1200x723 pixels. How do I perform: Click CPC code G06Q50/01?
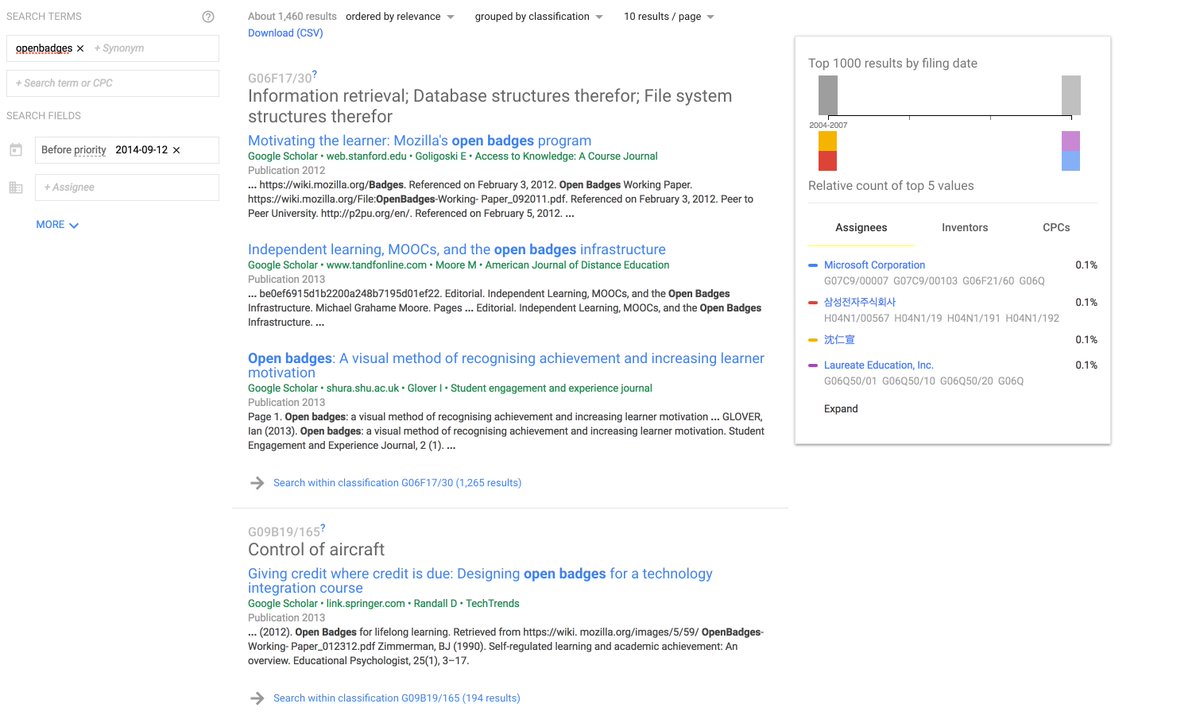click(x=850, y=381)
